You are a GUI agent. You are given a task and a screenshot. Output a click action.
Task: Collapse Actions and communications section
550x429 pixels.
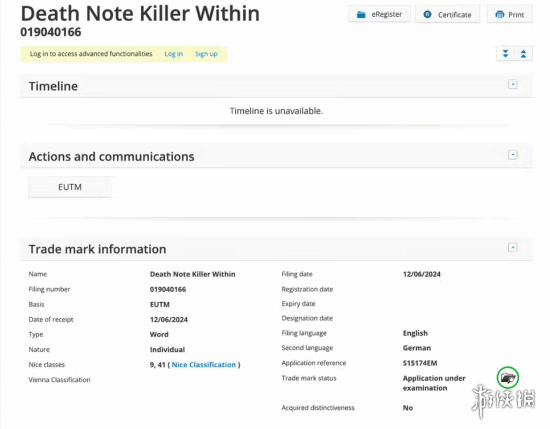pyautogui.click(x=512, y=155)
